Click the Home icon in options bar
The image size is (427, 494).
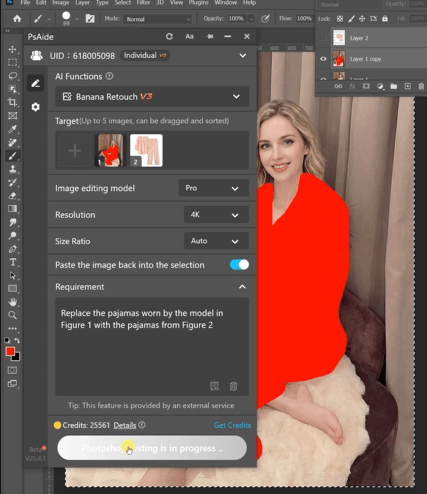(x=17, y=19)
